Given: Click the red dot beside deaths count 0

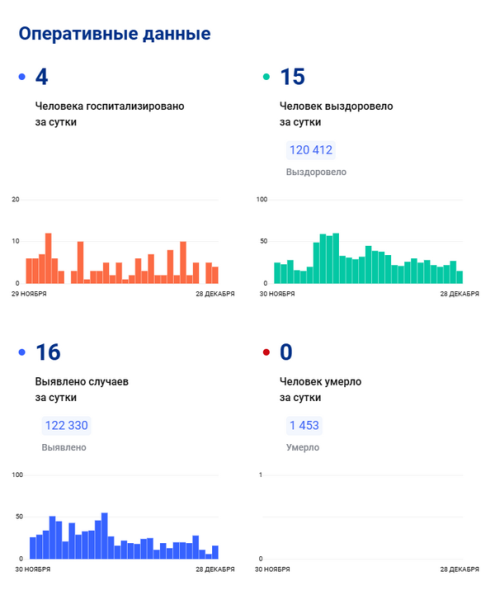Looking at the screenshot, I should (266, 352).
